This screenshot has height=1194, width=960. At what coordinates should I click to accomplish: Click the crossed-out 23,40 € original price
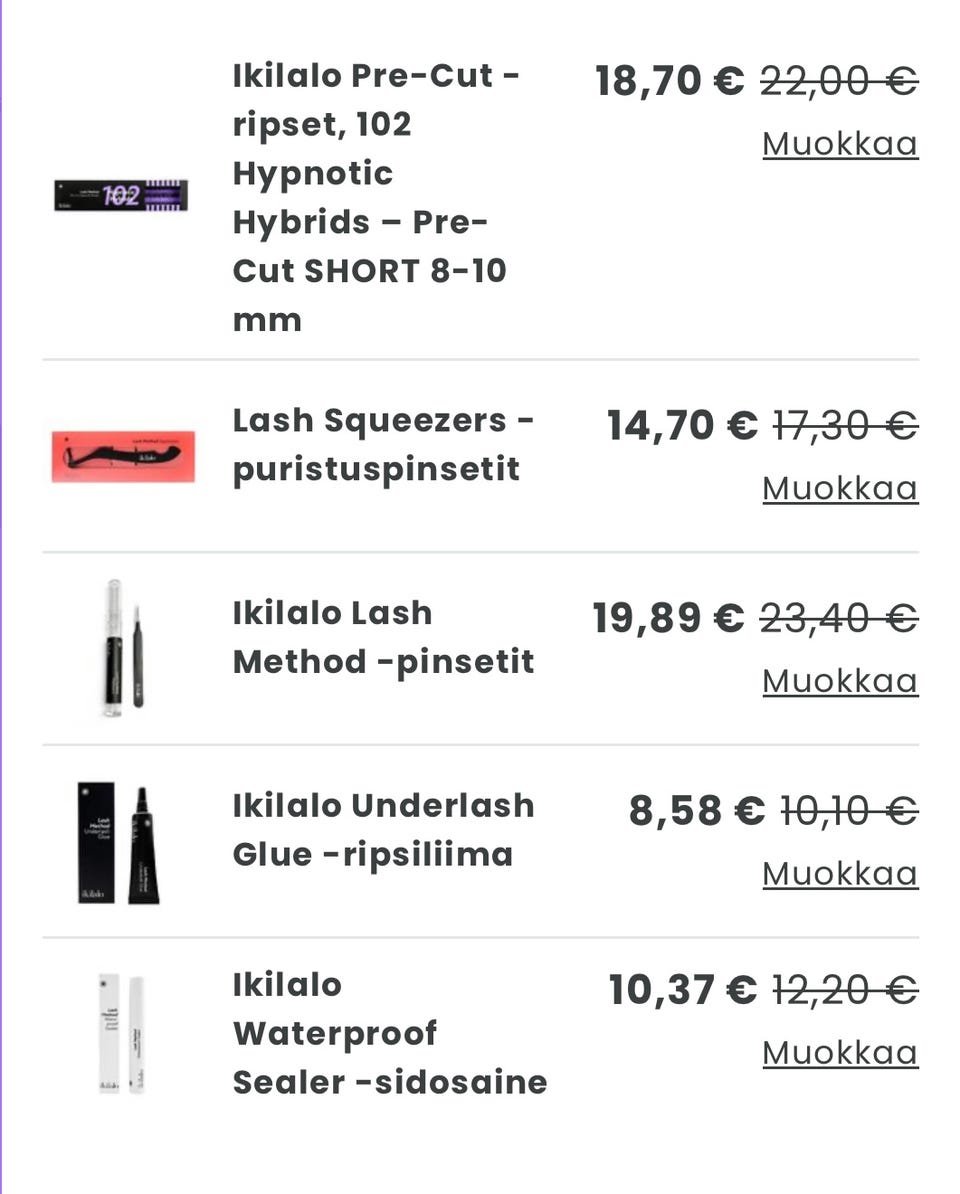(838, 618)
